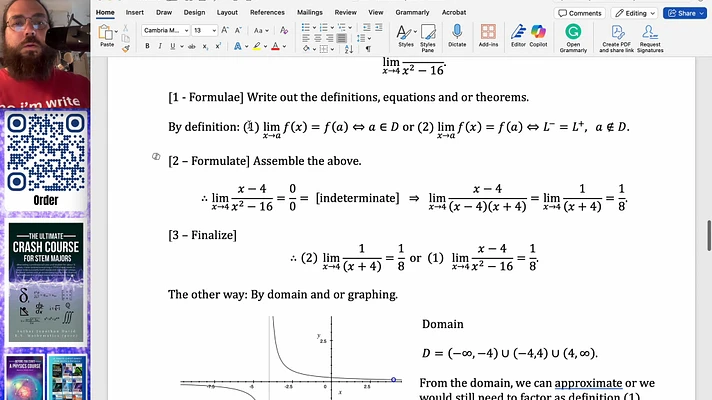Open the Editing mode dropdown
Viewport: 712px width, 400px height.
pyautogui.click(x=635, y=13)
